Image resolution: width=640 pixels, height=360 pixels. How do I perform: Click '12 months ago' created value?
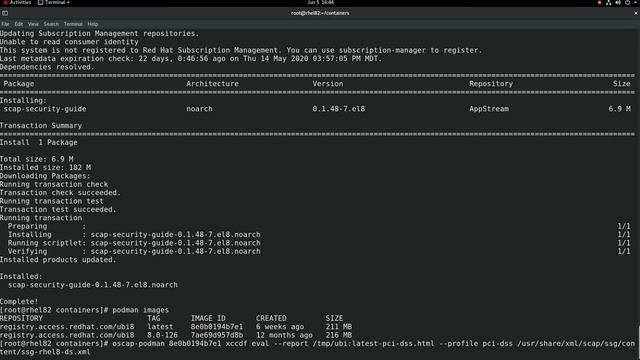[x=284, y=335]
